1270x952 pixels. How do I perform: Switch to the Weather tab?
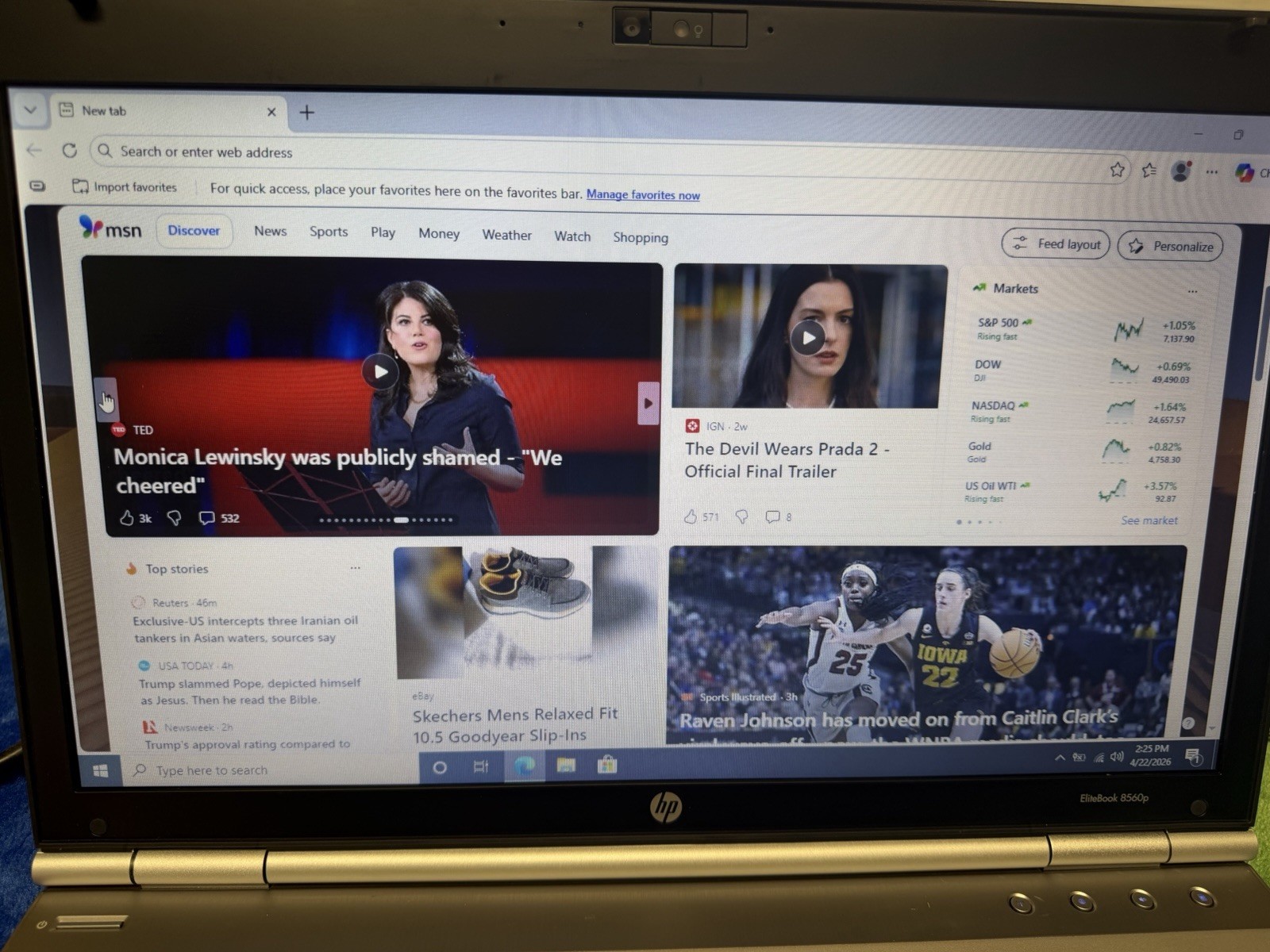tap(506, 235)
